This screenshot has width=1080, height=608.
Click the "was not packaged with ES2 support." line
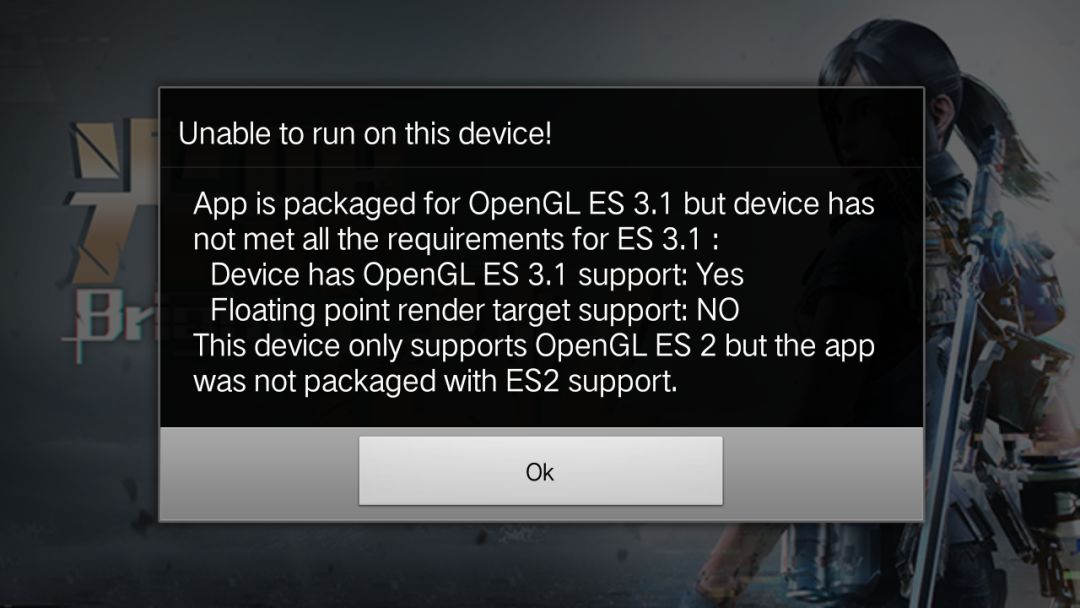pyautogui.click(x=435, y=381)
